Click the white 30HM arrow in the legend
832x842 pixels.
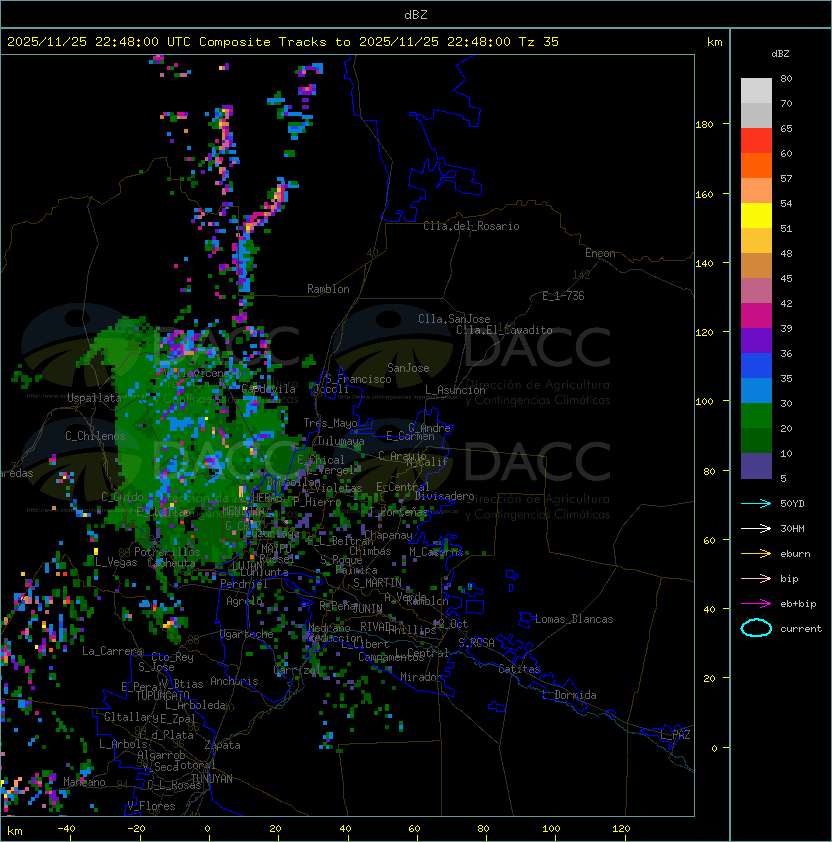click(756, 529)
